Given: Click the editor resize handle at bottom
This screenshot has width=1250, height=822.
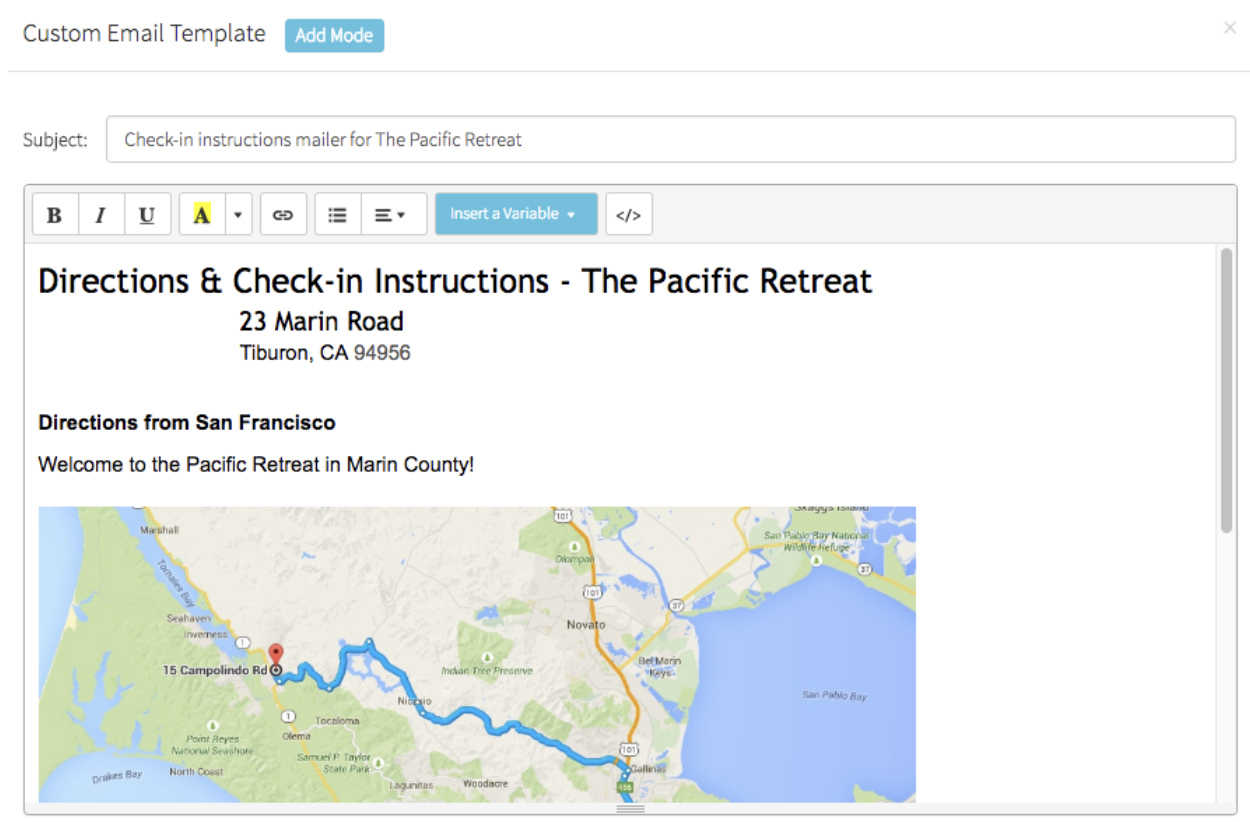Looking at the screenshot, I should pyautogui.click(x=630, y=808).
